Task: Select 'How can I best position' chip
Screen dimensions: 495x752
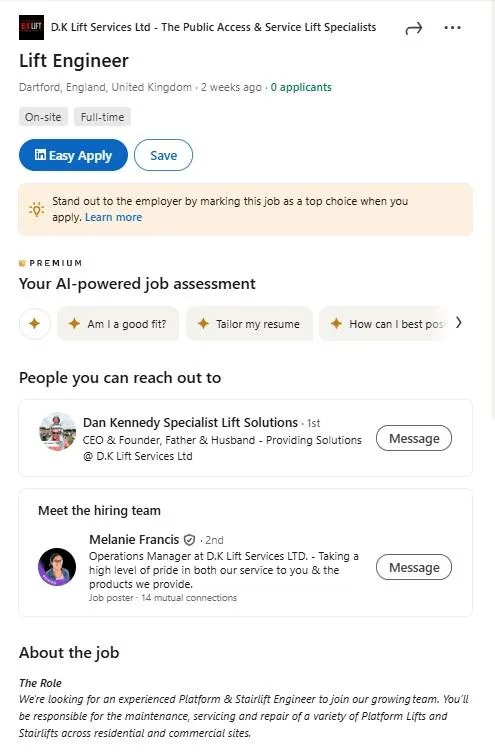Action: [384, 324]
